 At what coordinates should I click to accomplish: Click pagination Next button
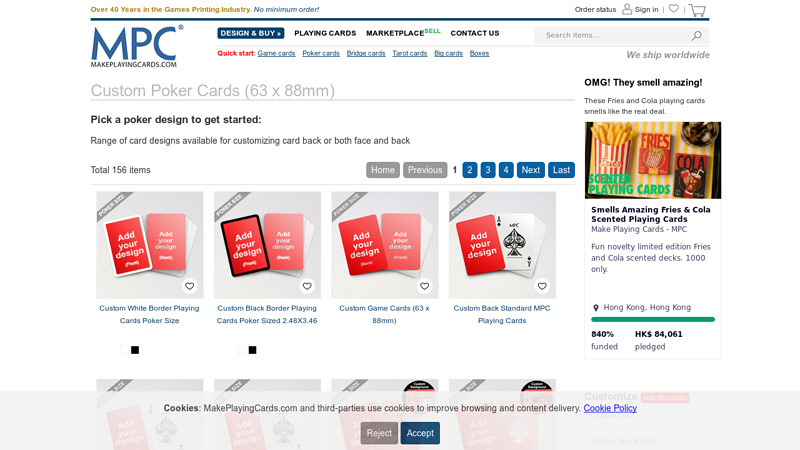[531, 170]
